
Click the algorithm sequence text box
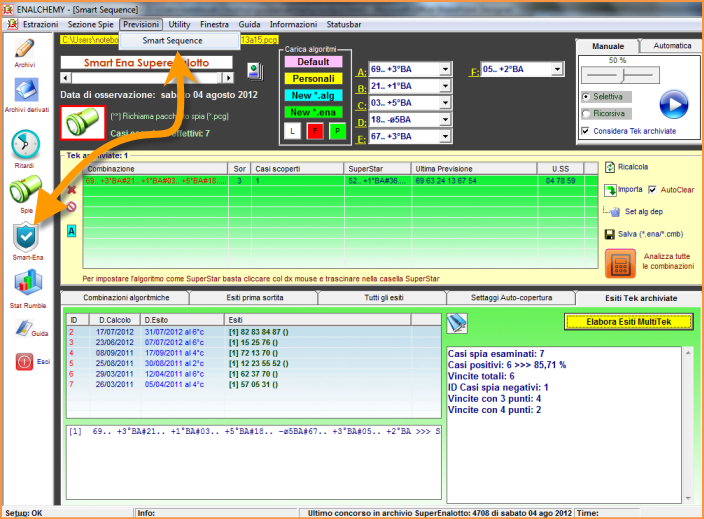point(254,462)
